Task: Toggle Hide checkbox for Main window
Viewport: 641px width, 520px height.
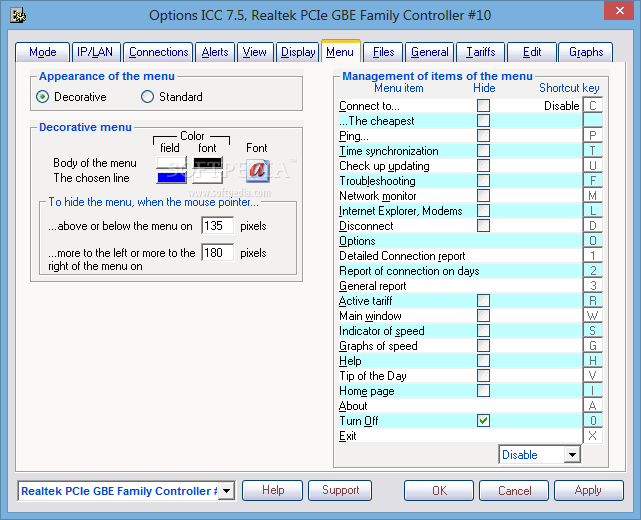Action: coord(483,316)
